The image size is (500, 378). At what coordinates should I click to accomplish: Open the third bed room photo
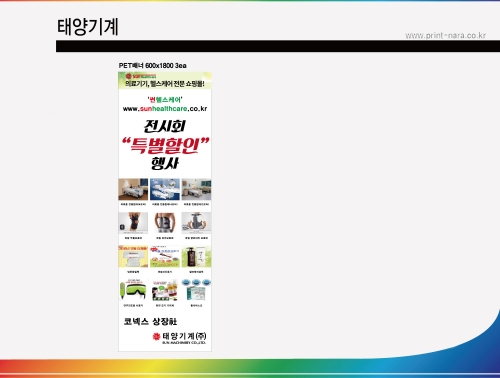[x=196, y=189]
